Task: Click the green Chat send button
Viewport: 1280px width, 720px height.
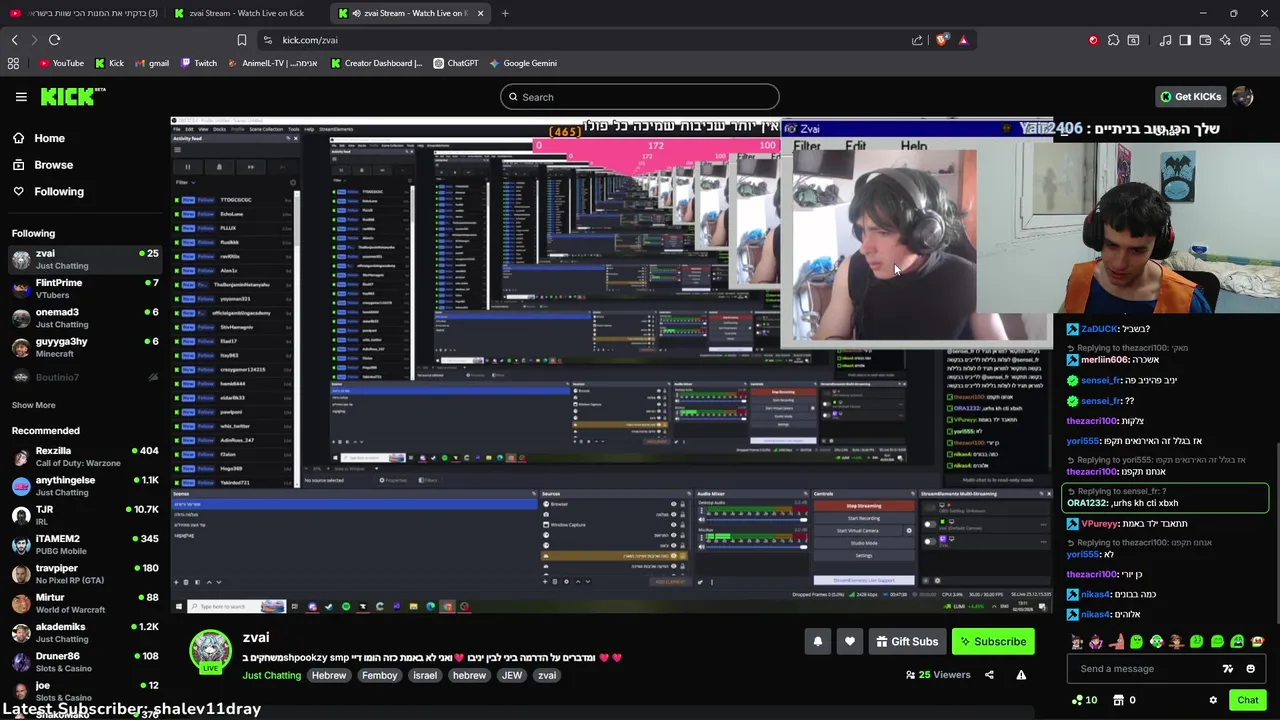Action: click(x=1247, y=700)
